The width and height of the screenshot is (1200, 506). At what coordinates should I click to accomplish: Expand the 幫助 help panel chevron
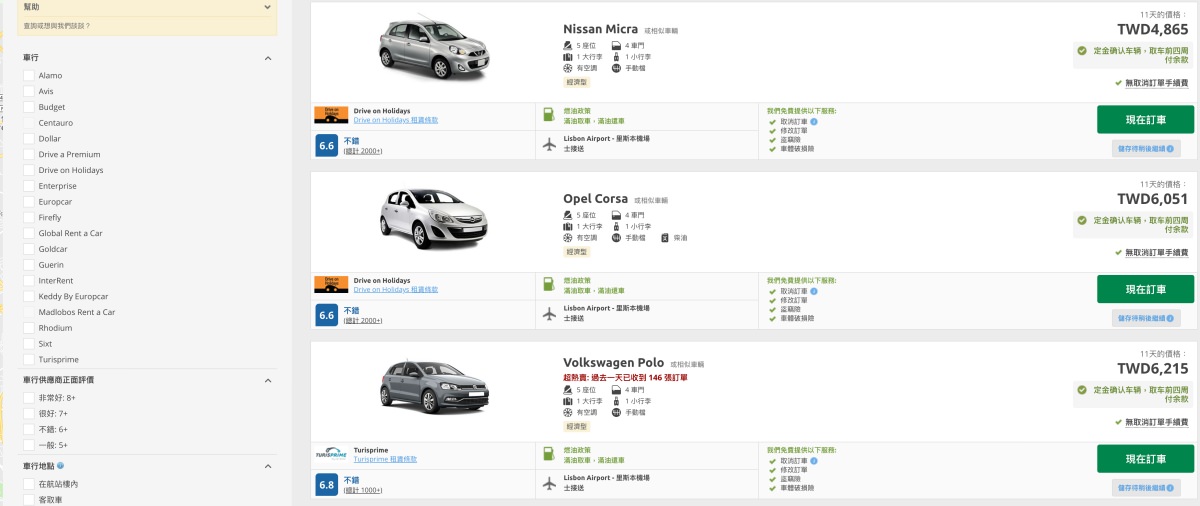click(268, 7)
